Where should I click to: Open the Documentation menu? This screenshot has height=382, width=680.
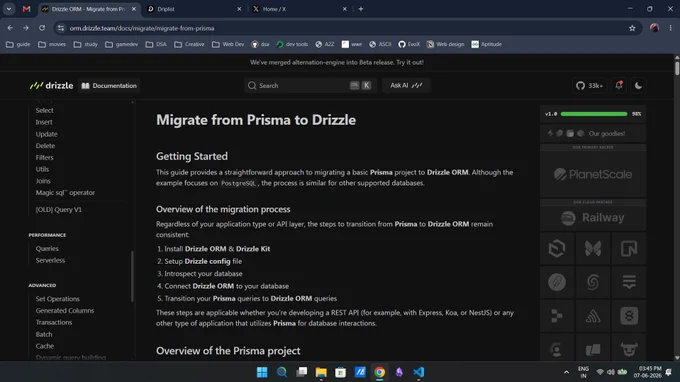tap(109, 85)
